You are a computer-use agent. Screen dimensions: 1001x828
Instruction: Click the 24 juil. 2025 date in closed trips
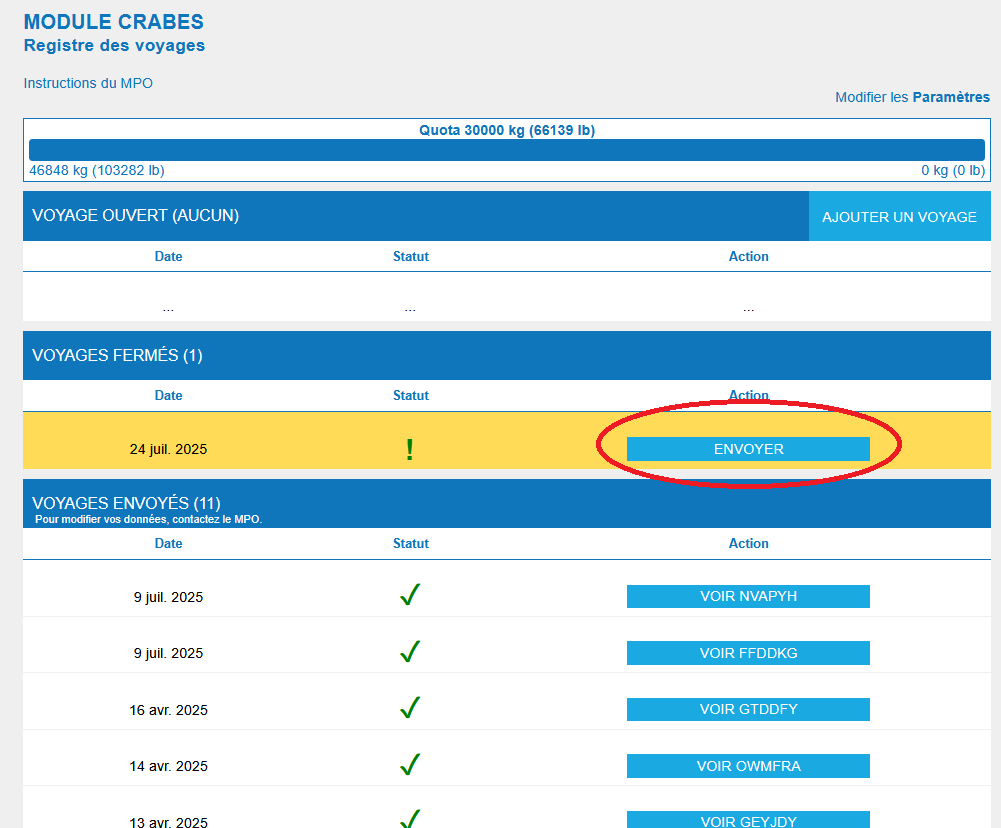[x=168, y=449]
